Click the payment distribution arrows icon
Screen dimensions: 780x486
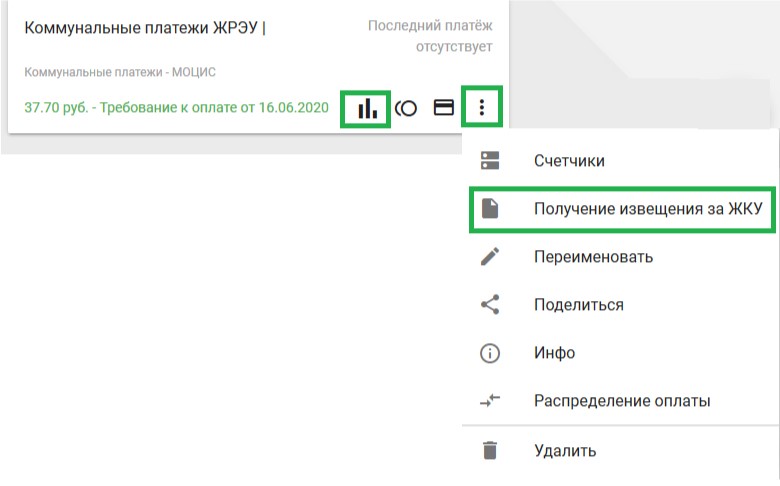pyautogui.click(x=489, y=401)
